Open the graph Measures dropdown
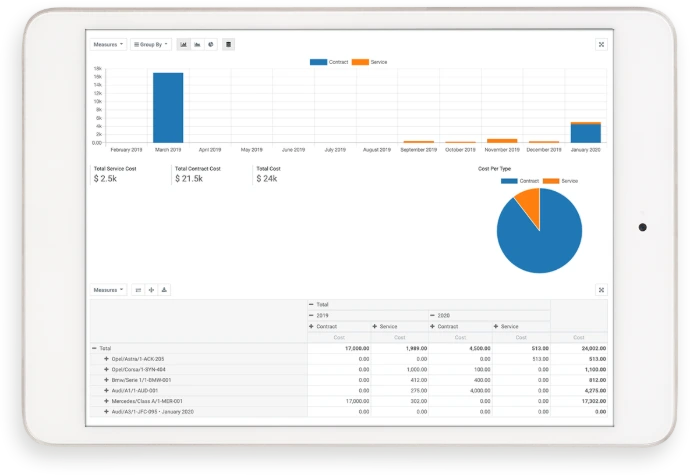This screenshot has width=690, height=475. 108,45
